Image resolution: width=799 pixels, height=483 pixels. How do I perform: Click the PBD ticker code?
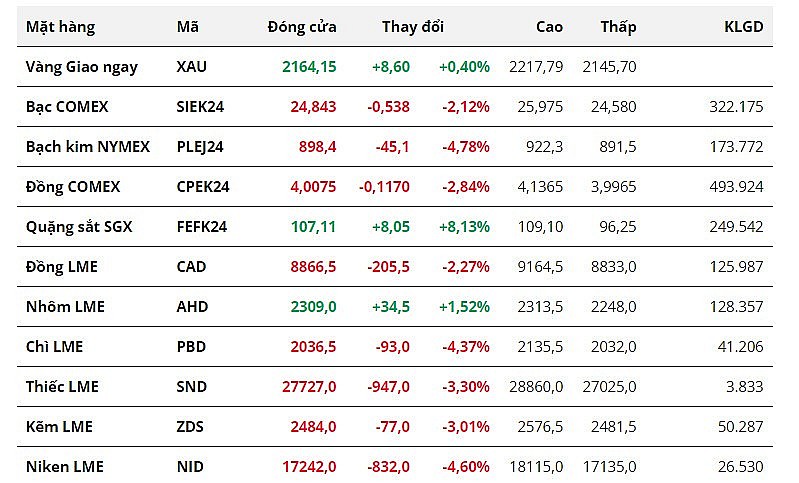(191, 346)
